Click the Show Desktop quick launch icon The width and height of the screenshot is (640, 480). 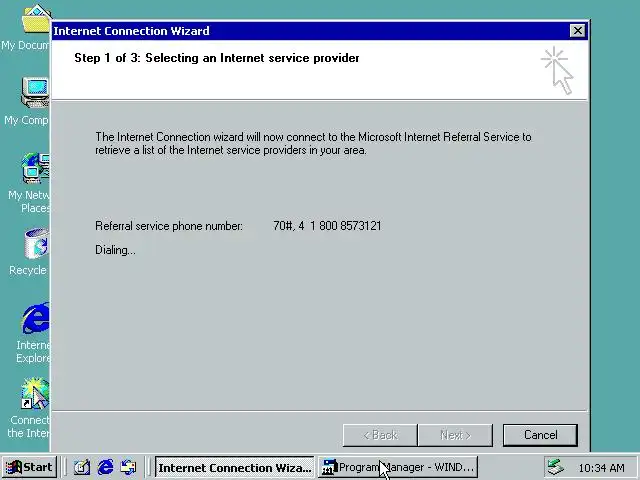tap(82, 467)
